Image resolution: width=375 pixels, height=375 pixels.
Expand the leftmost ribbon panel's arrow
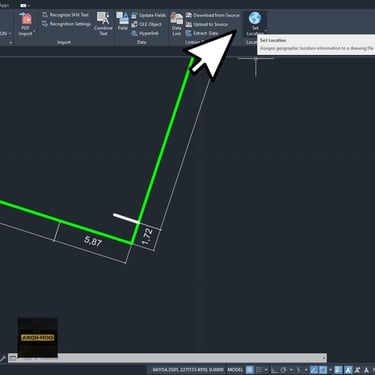pos(11,43)
